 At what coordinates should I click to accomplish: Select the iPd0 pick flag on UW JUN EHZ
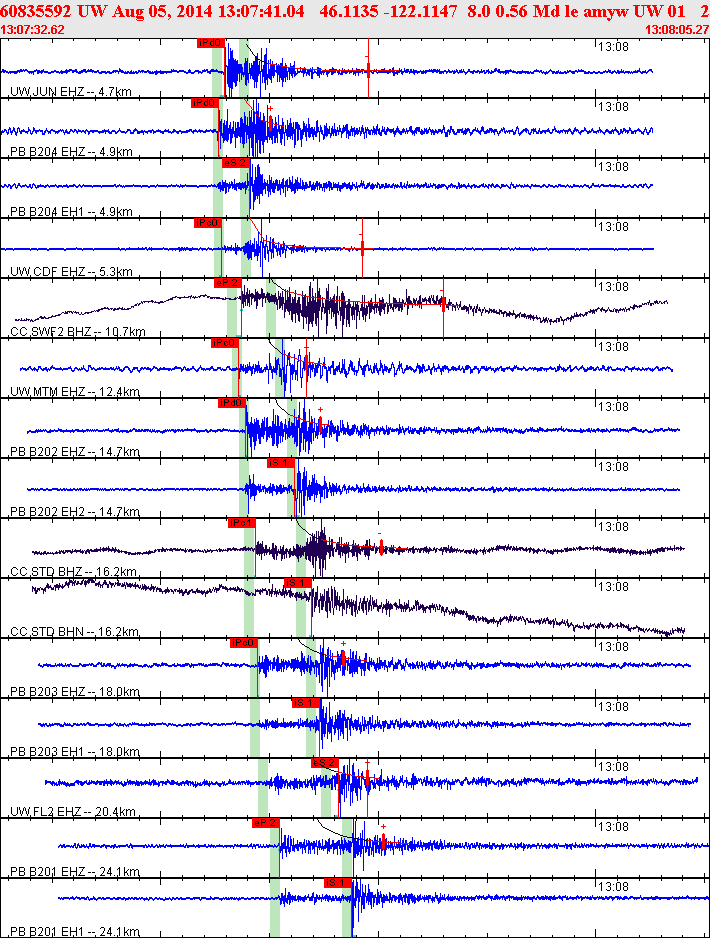(211, 43)
